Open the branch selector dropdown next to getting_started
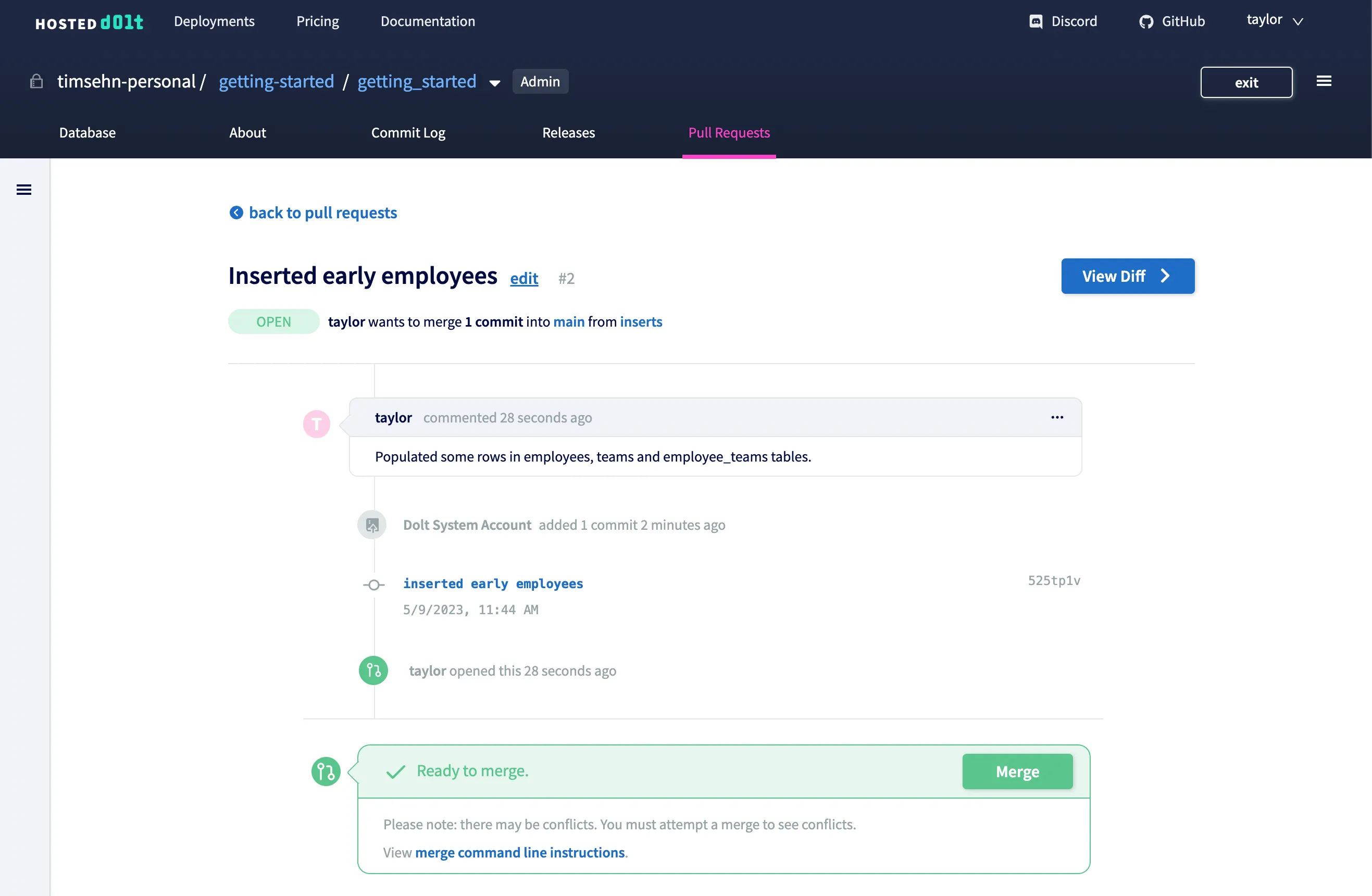This screenshot has width=1372, height=896. point(495,83)
